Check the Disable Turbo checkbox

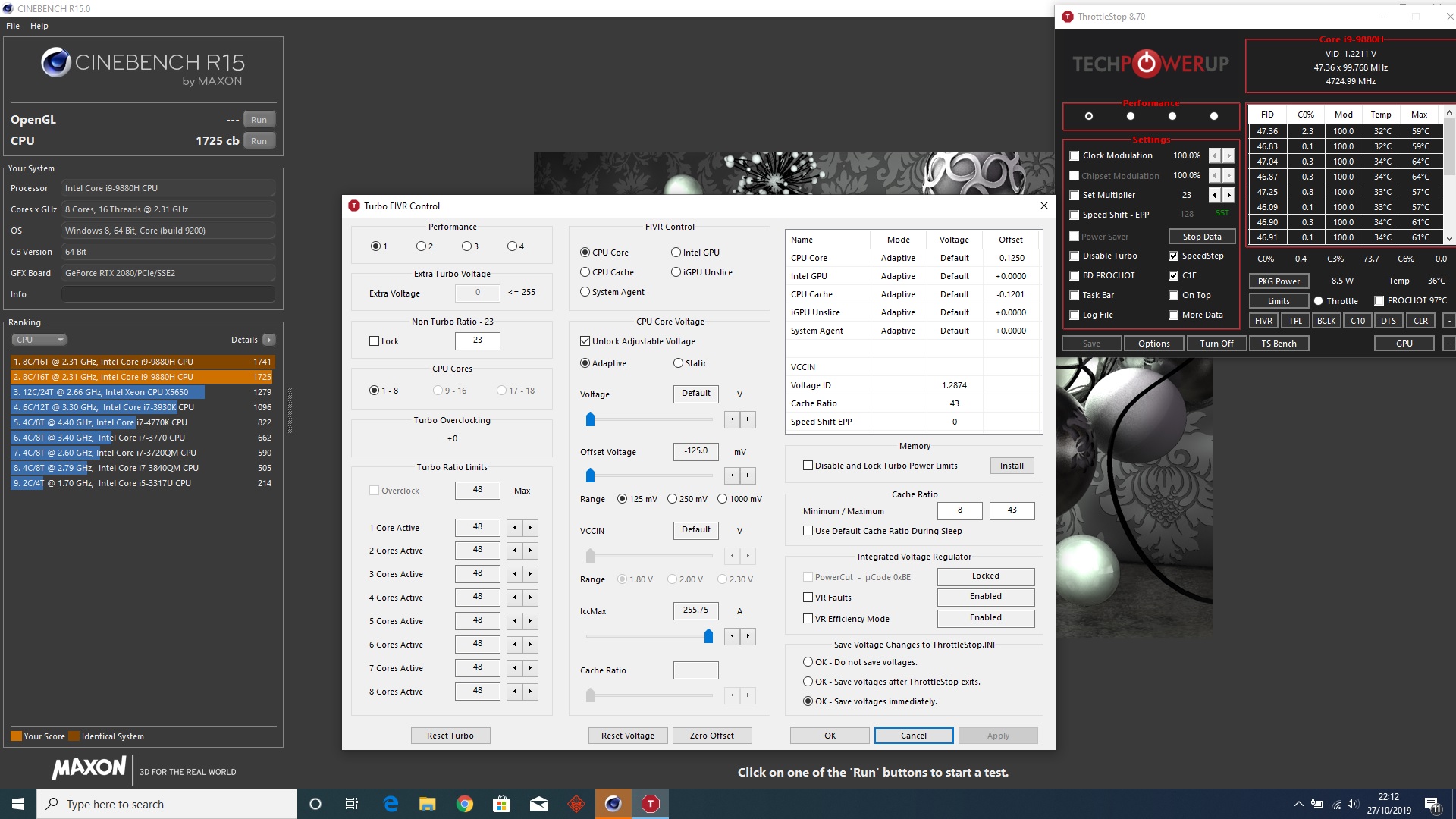click(x=1075, y=256)
